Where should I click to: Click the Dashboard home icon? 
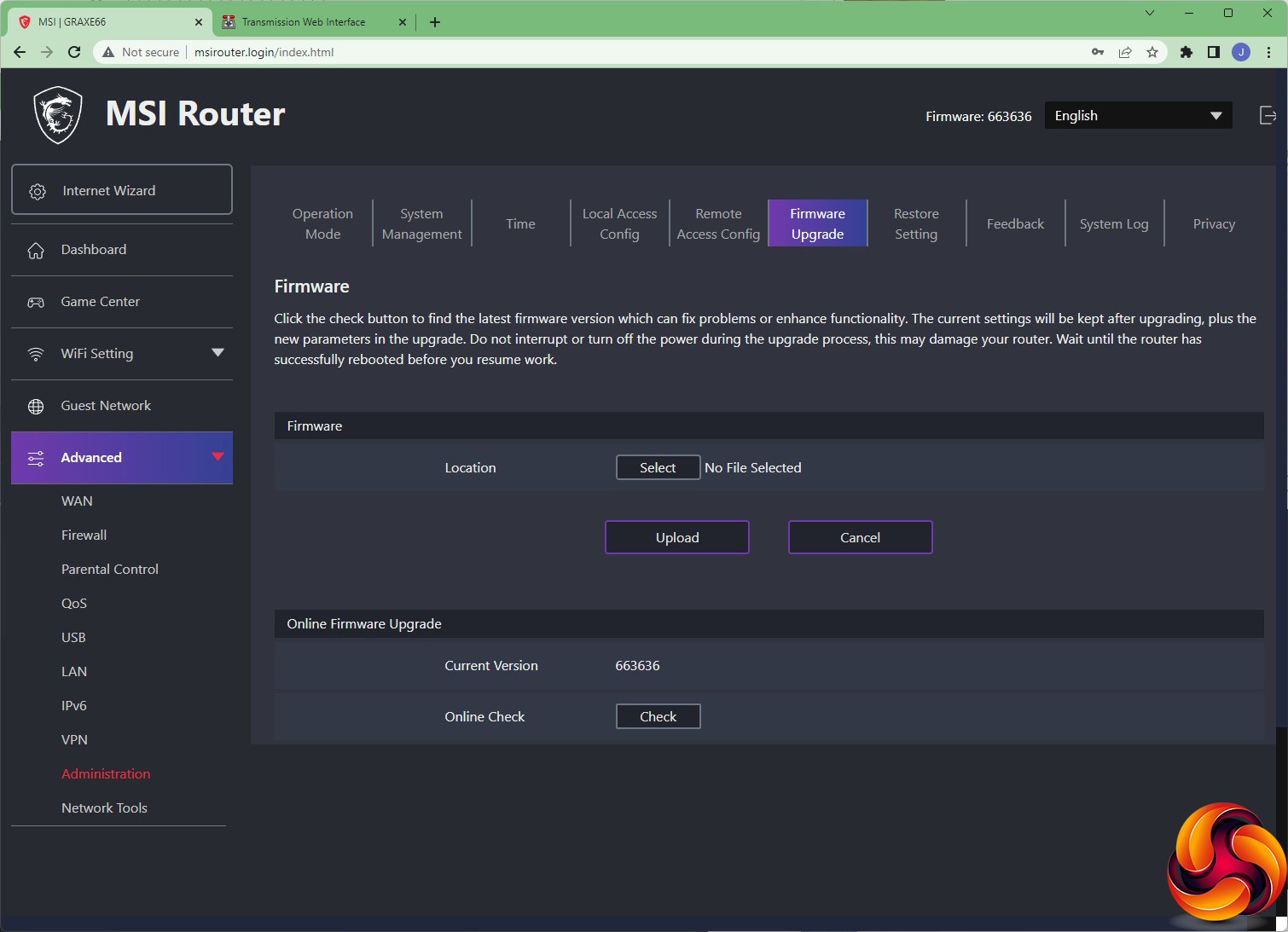coord(36,250)
